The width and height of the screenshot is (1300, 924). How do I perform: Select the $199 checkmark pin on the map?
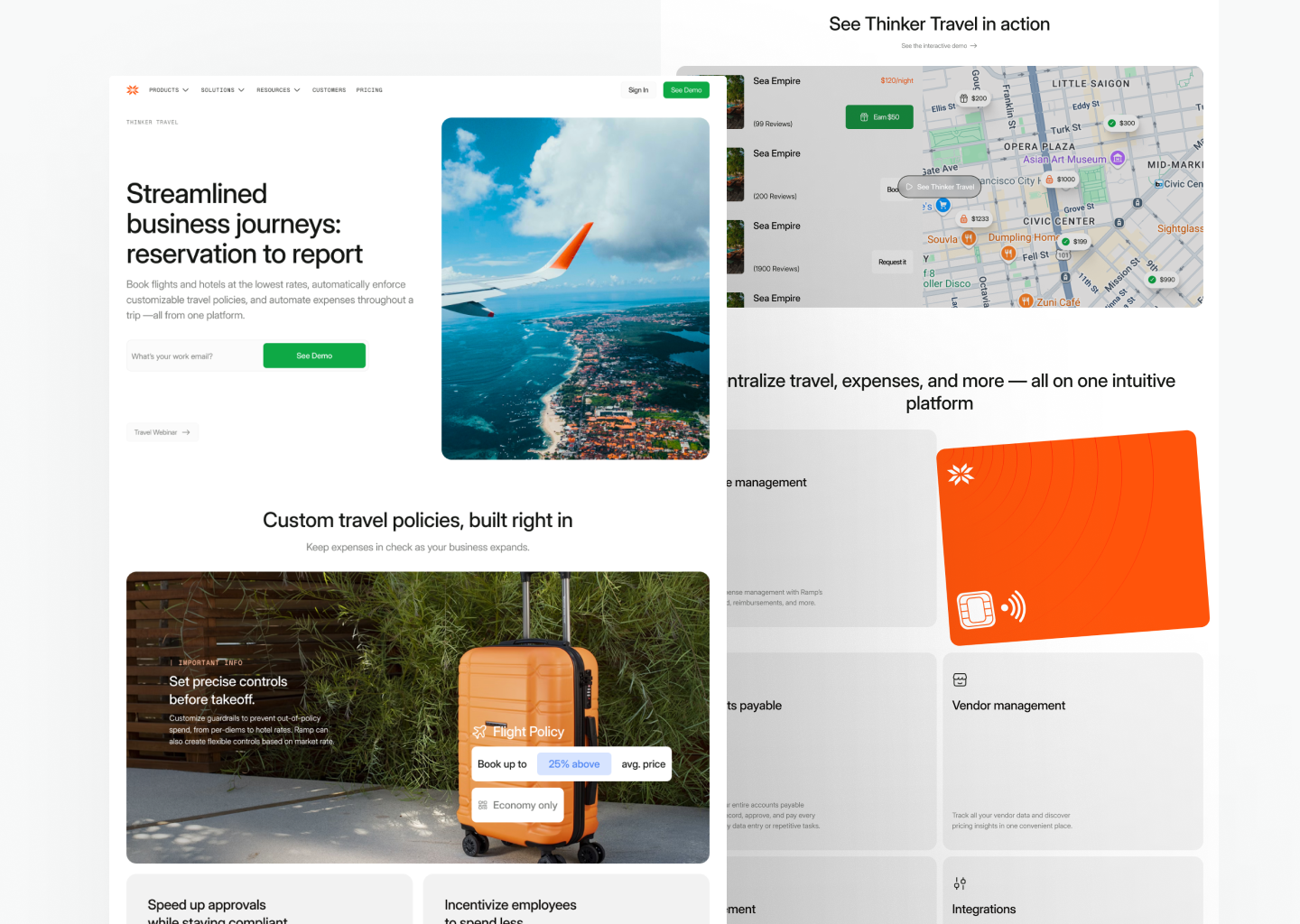coord(1074,242)
